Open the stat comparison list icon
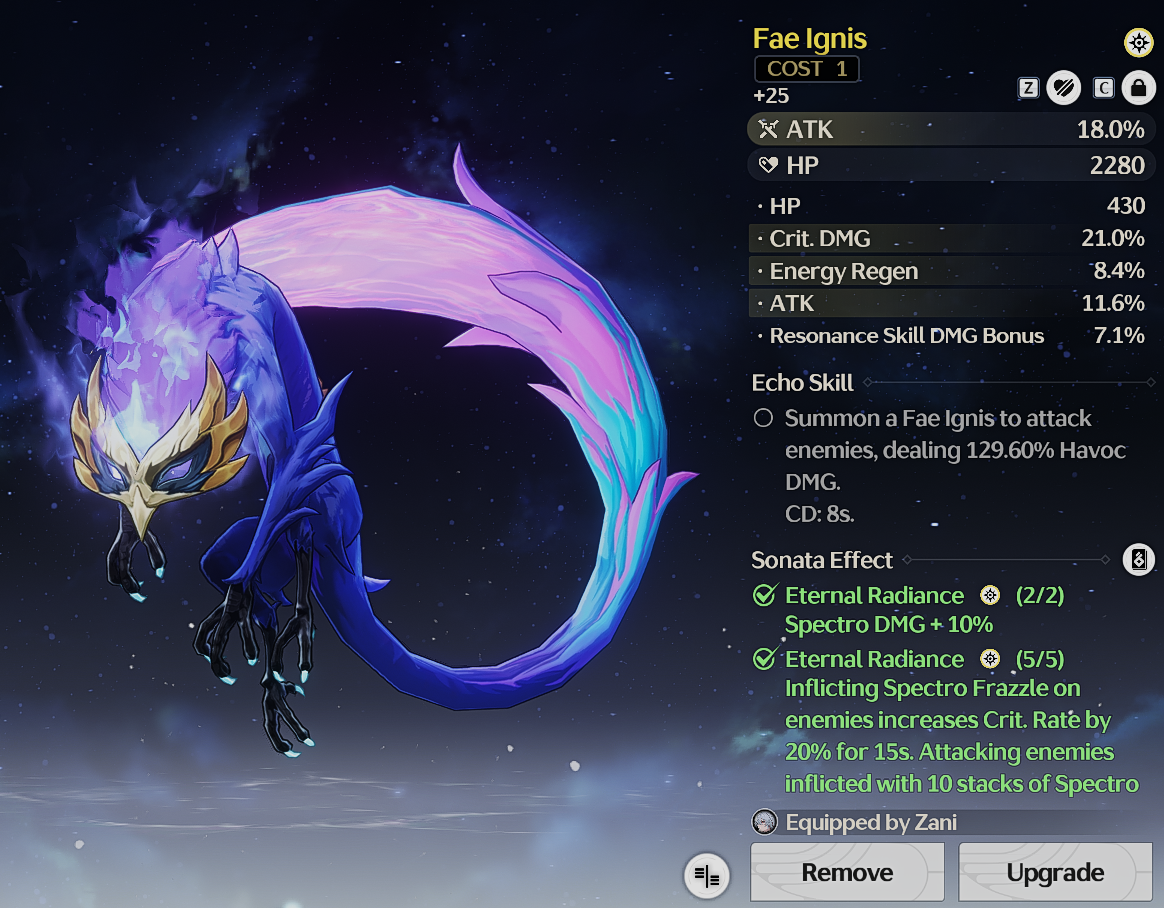 click(x=707, y=876)
